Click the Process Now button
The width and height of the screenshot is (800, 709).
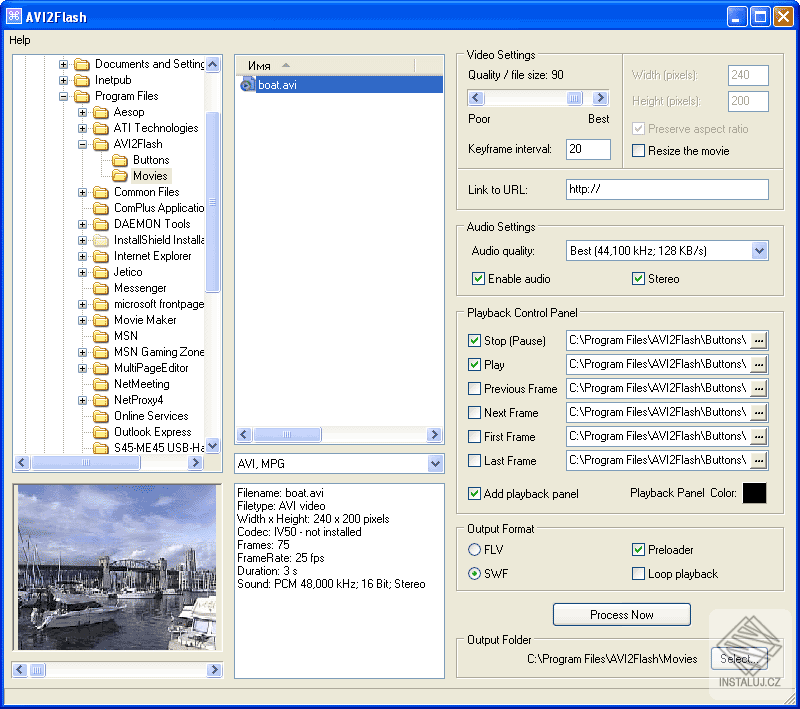(621, 615)
